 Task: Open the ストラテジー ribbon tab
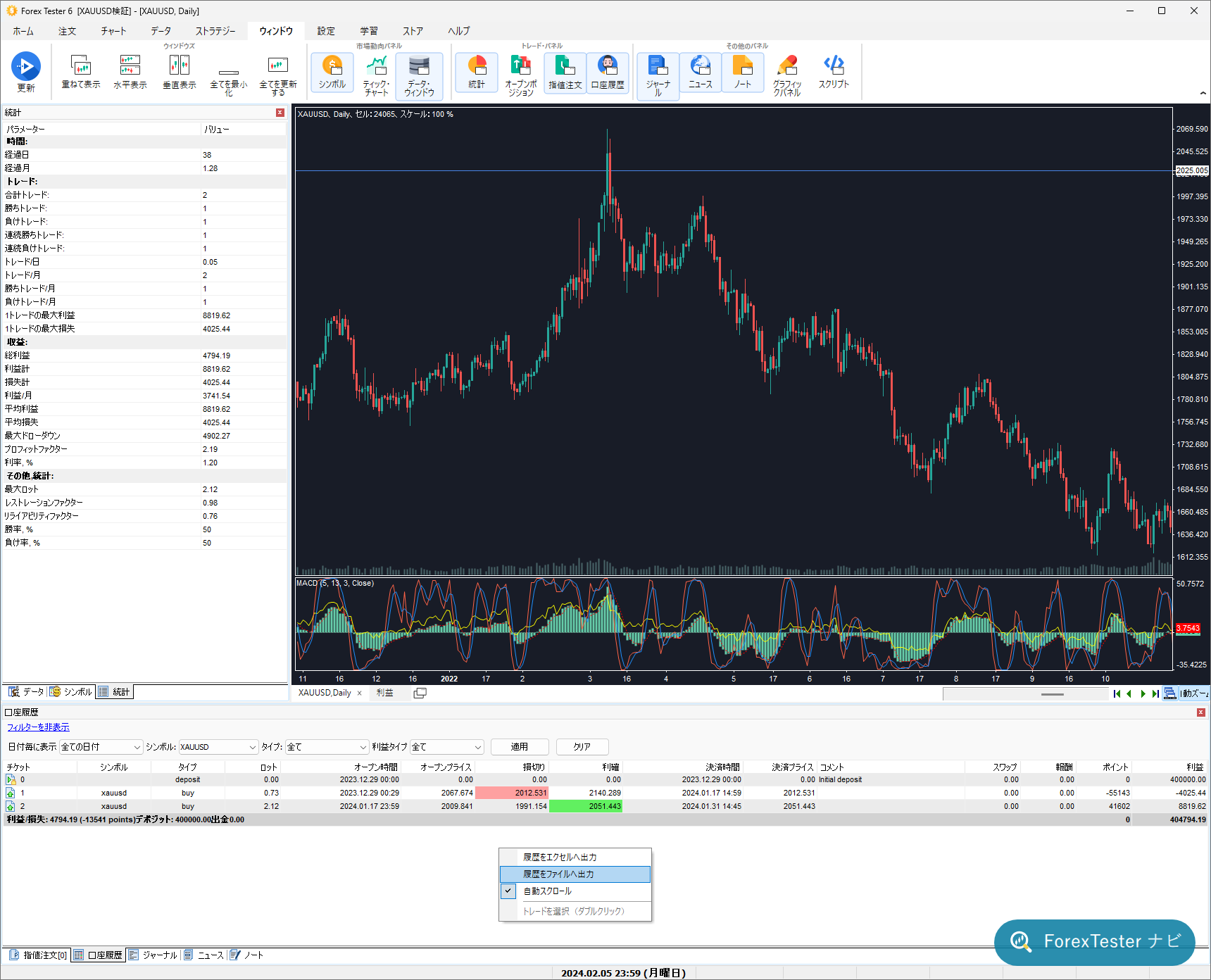(x=215, y=31)
